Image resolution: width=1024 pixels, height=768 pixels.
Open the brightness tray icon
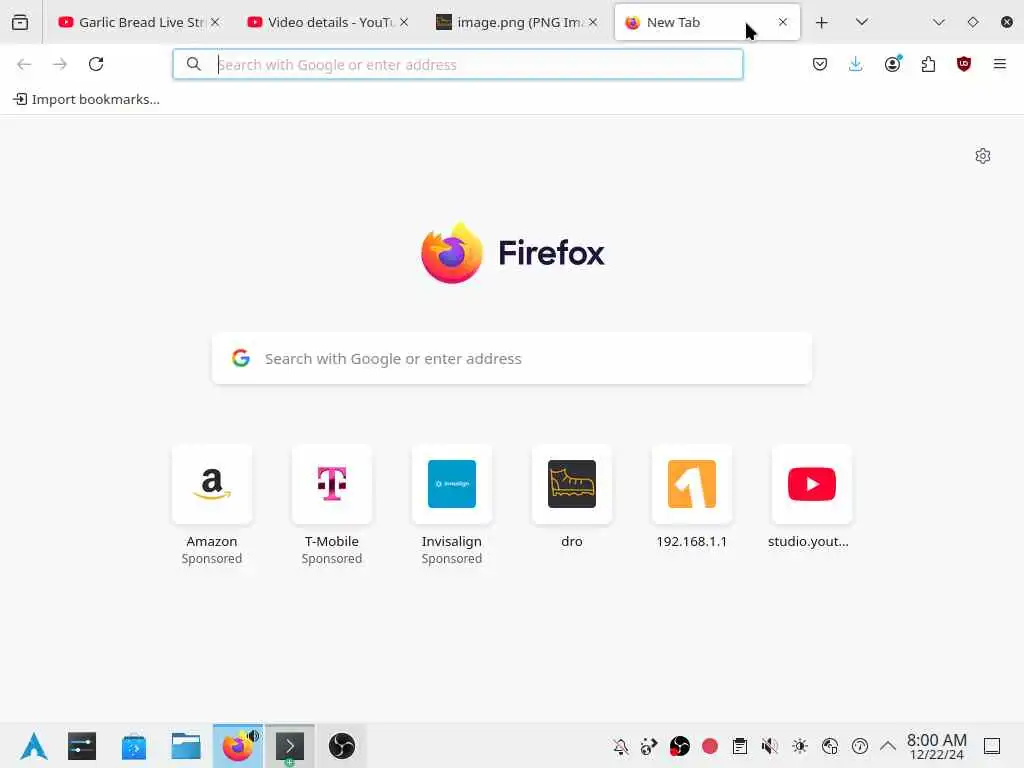tap(800, 746)
